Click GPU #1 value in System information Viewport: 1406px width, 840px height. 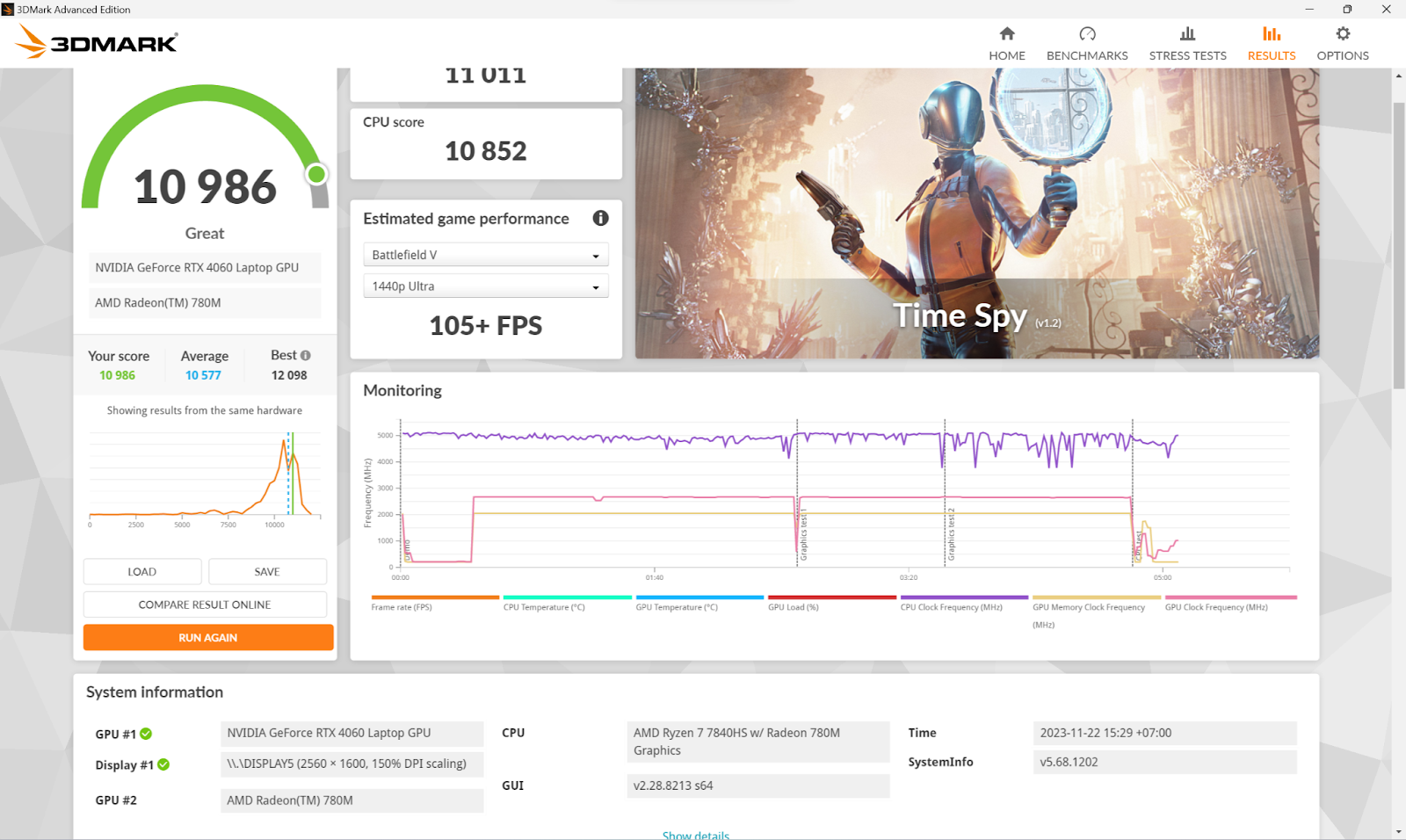point(351,733)
